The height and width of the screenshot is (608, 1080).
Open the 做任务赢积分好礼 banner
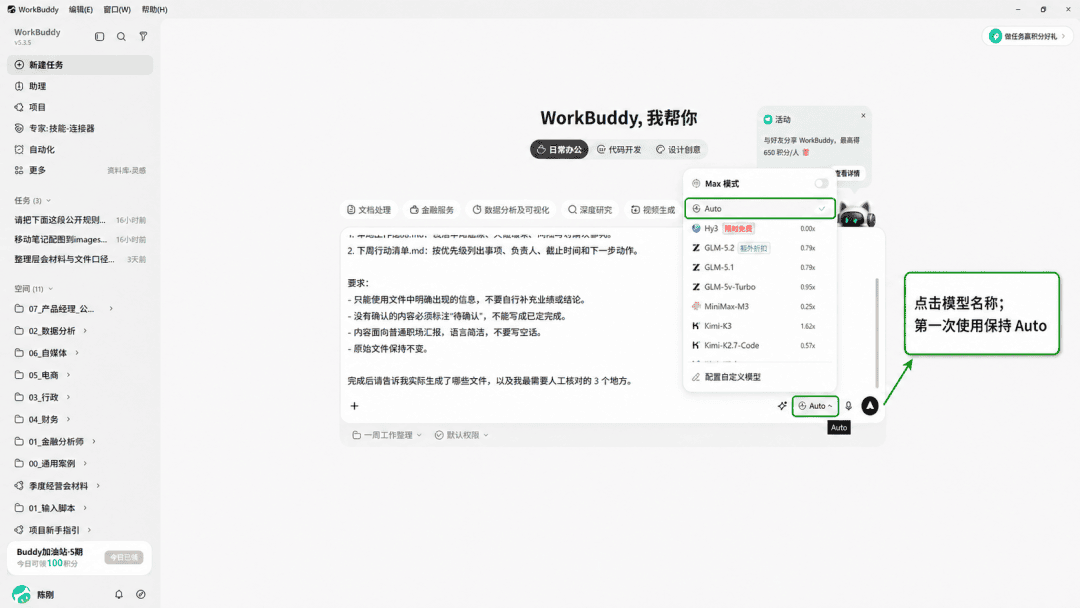point(1027,36)
